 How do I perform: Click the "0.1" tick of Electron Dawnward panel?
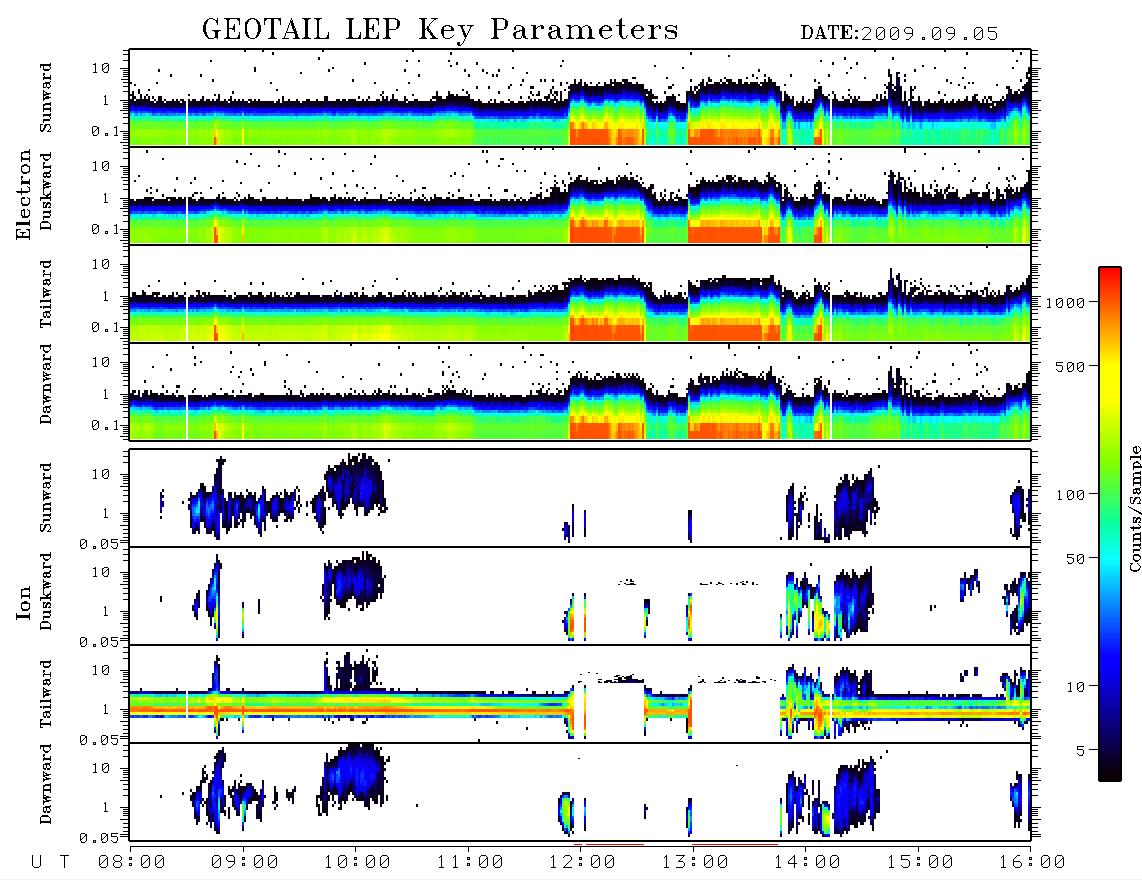click(x=106, y=425)
